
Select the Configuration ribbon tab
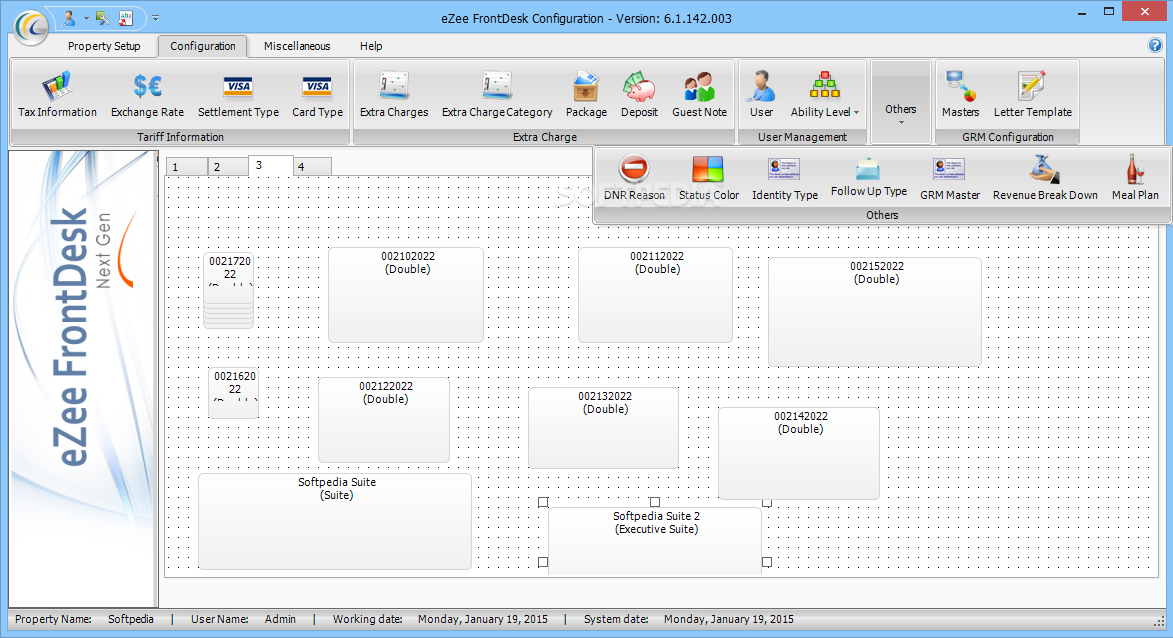(x=202, y=46)
